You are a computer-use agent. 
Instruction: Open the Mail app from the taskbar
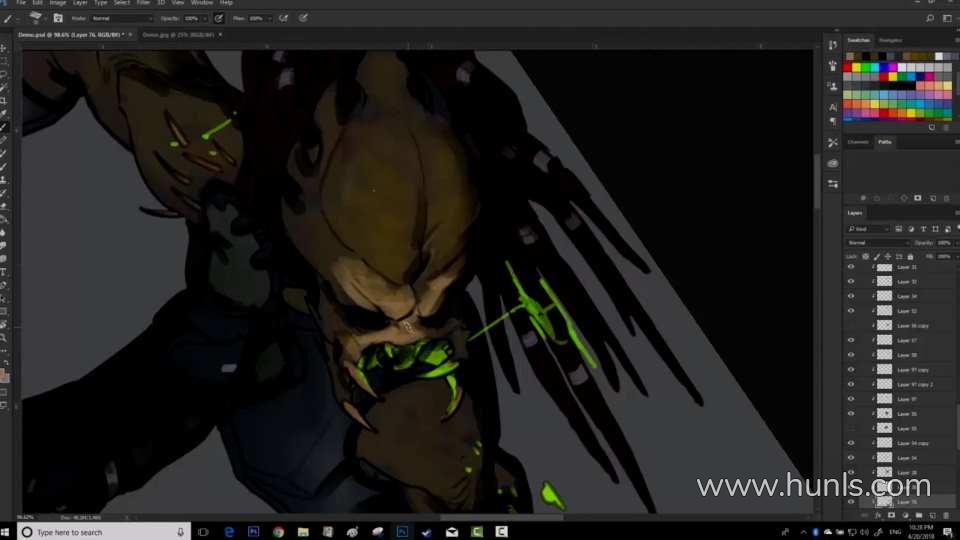click(x=452, y=532)
